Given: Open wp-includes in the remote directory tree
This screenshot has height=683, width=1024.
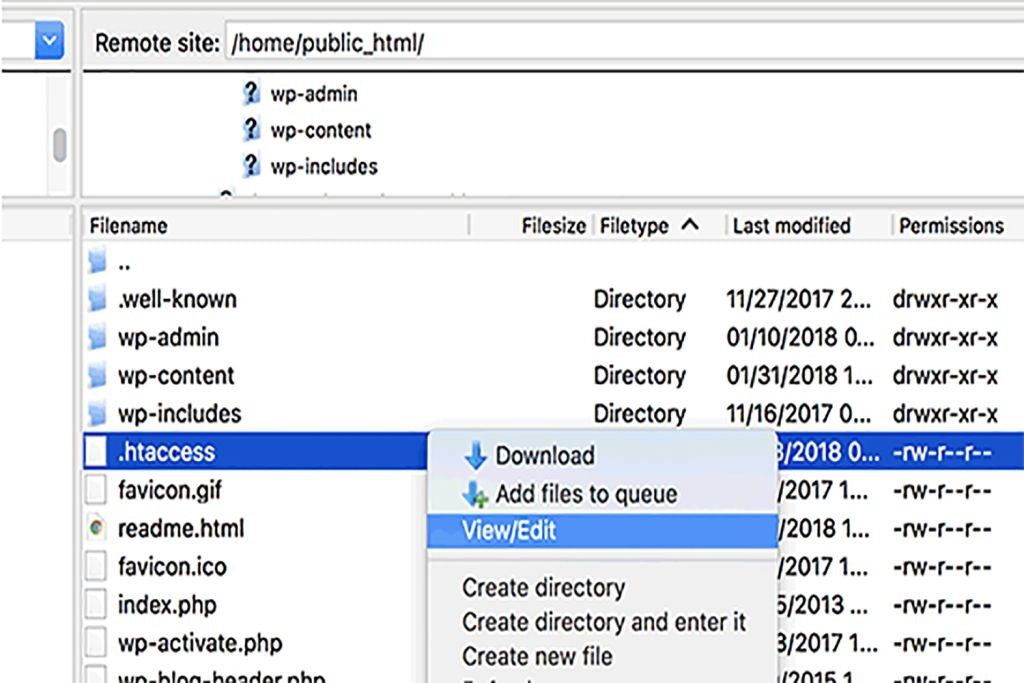Looking at the screenshot, I should tap(324, 167).
